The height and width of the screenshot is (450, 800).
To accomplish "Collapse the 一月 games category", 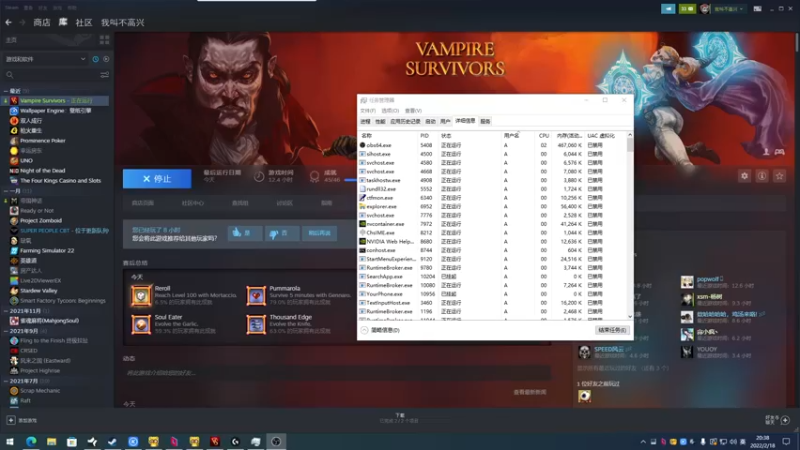I will pos(6,191).
